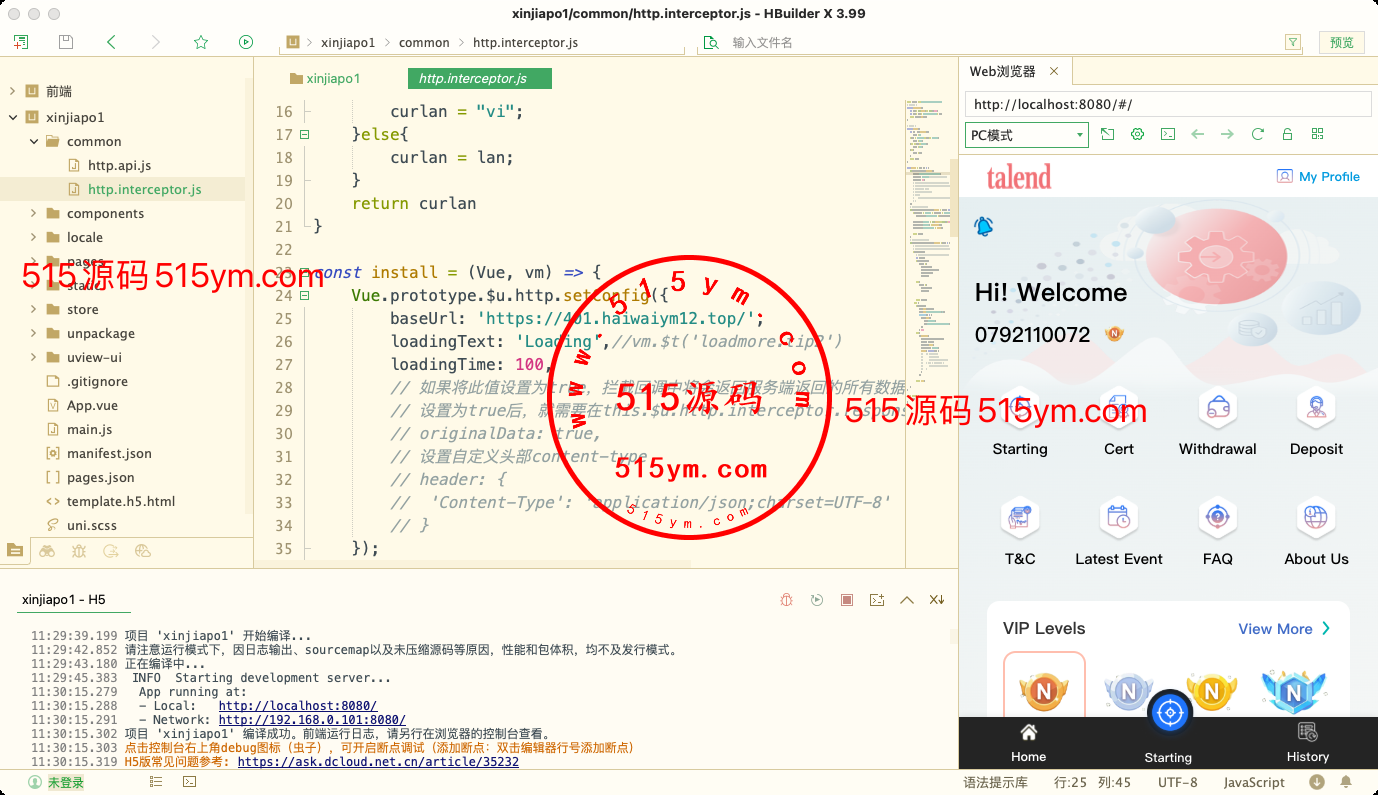Click the Run play icon in the toolbar

246,42
